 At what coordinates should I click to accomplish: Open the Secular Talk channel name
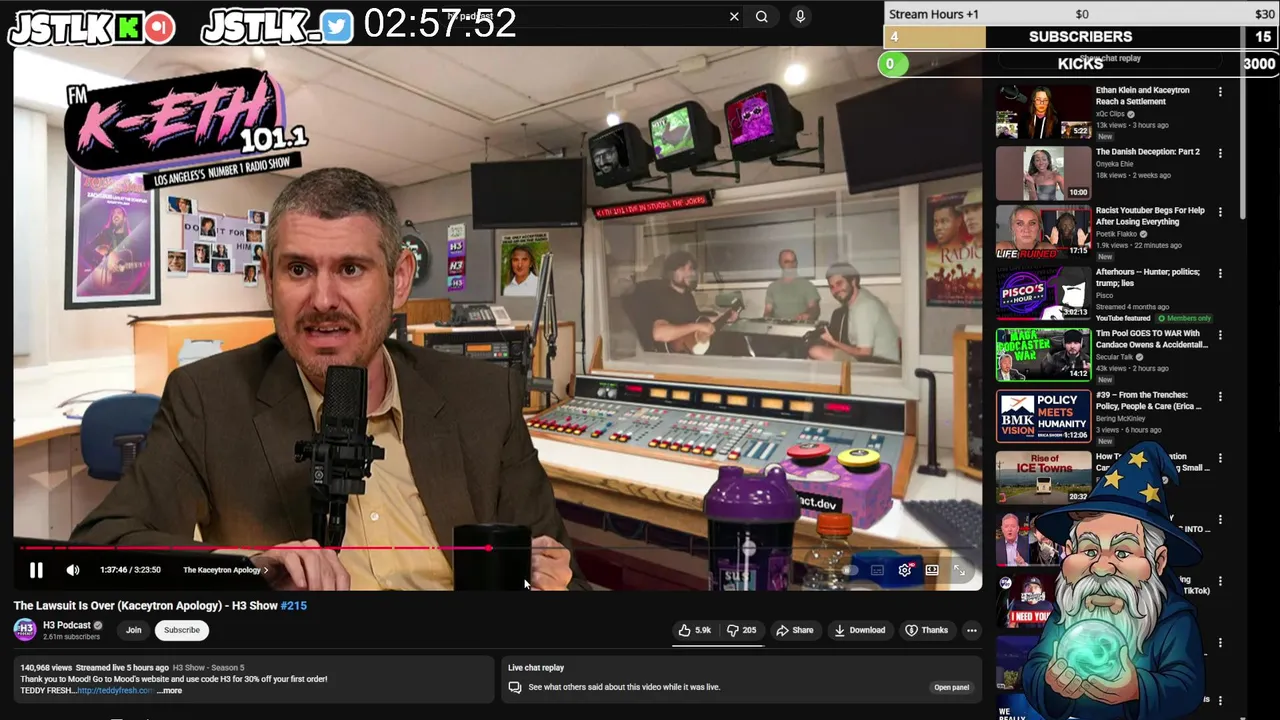1116,358
